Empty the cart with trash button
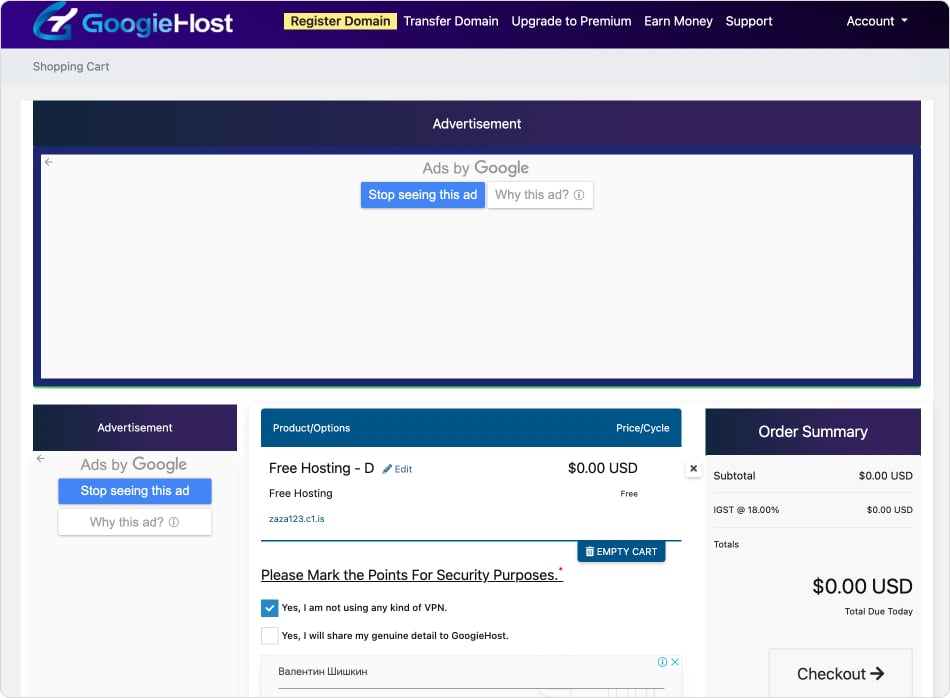This screenshot has width=950, height=698. [621, 551]
